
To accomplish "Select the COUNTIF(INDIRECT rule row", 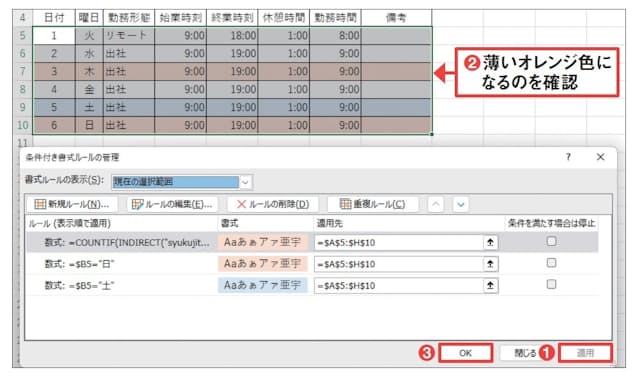I will tap(312, 242).
